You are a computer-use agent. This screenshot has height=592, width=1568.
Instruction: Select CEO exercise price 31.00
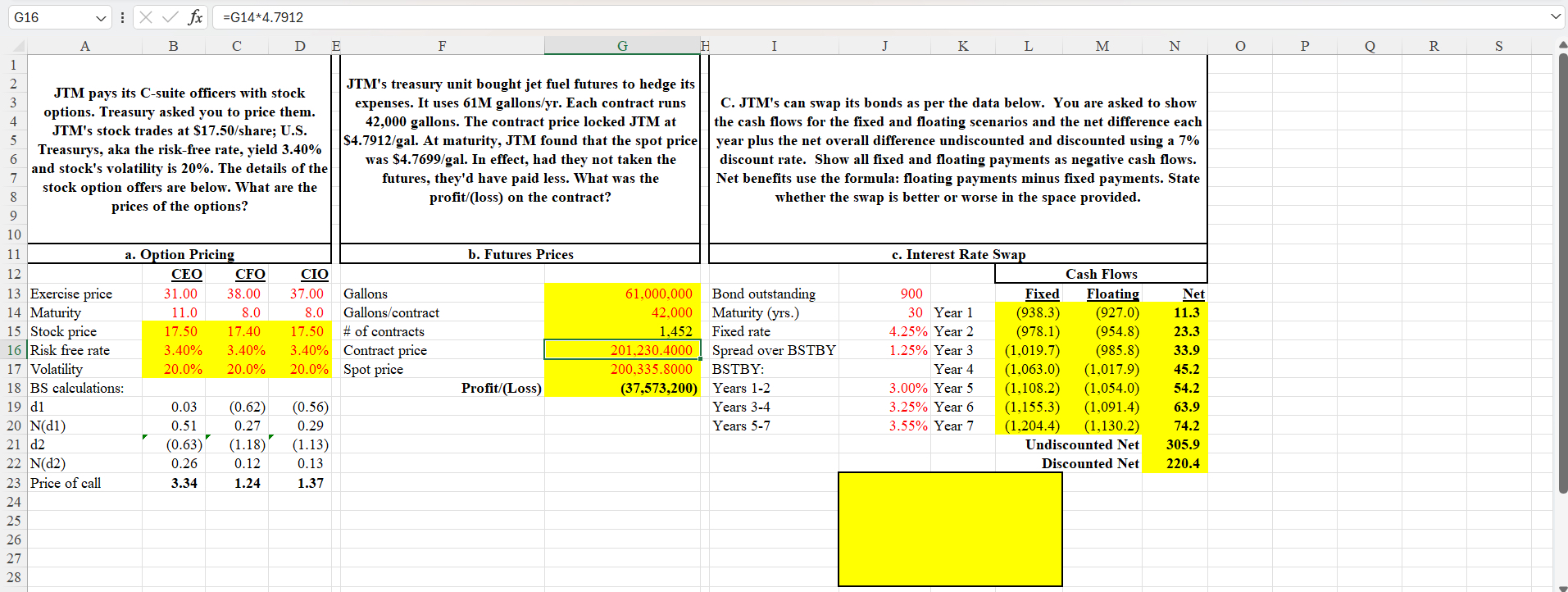[173, 294]
